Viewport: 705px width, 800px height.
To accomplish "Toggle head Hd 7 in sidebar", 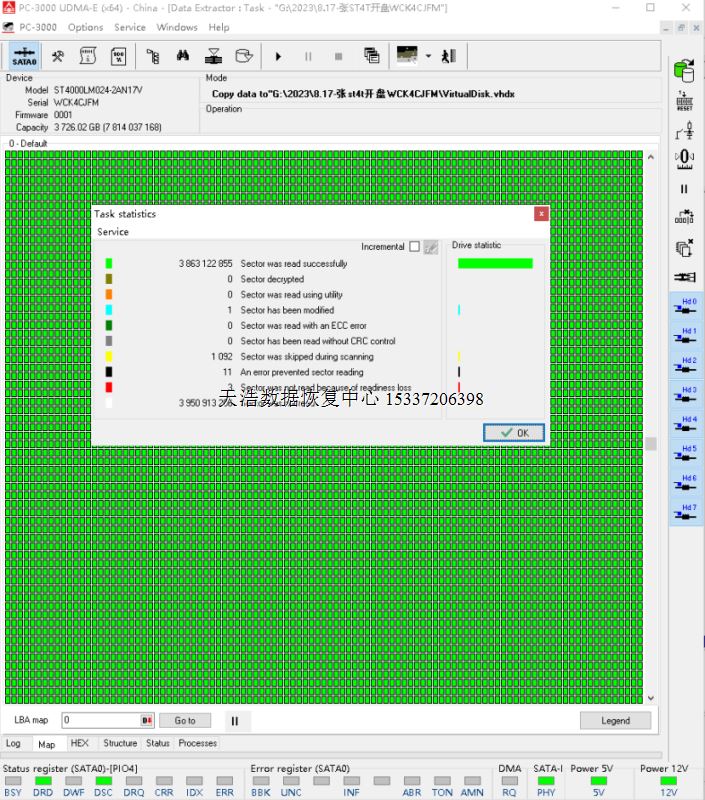I will click(x=684, y=513).
